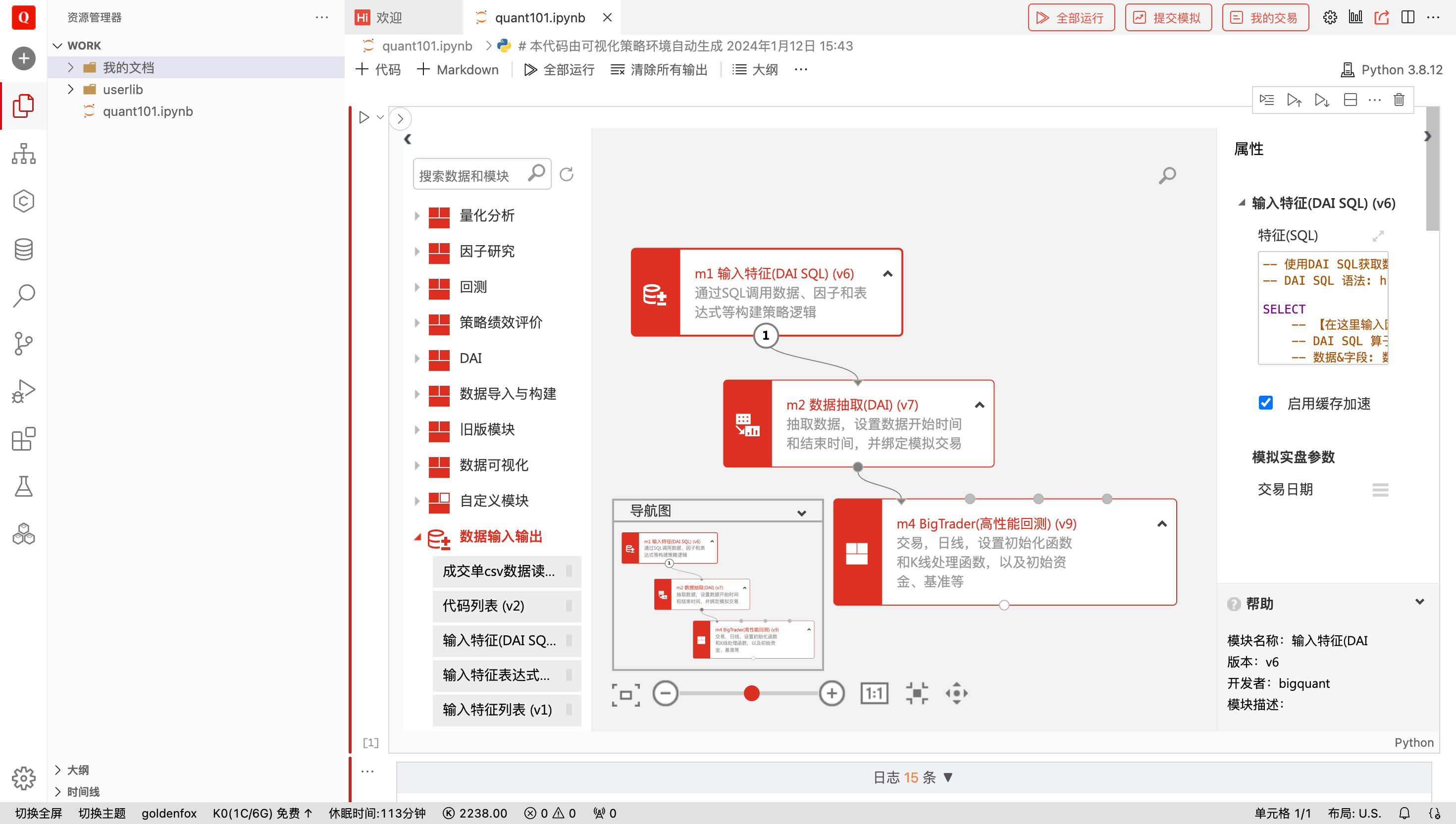Click the refresh module list icon
1456x824 pixels.
point(567,174)
